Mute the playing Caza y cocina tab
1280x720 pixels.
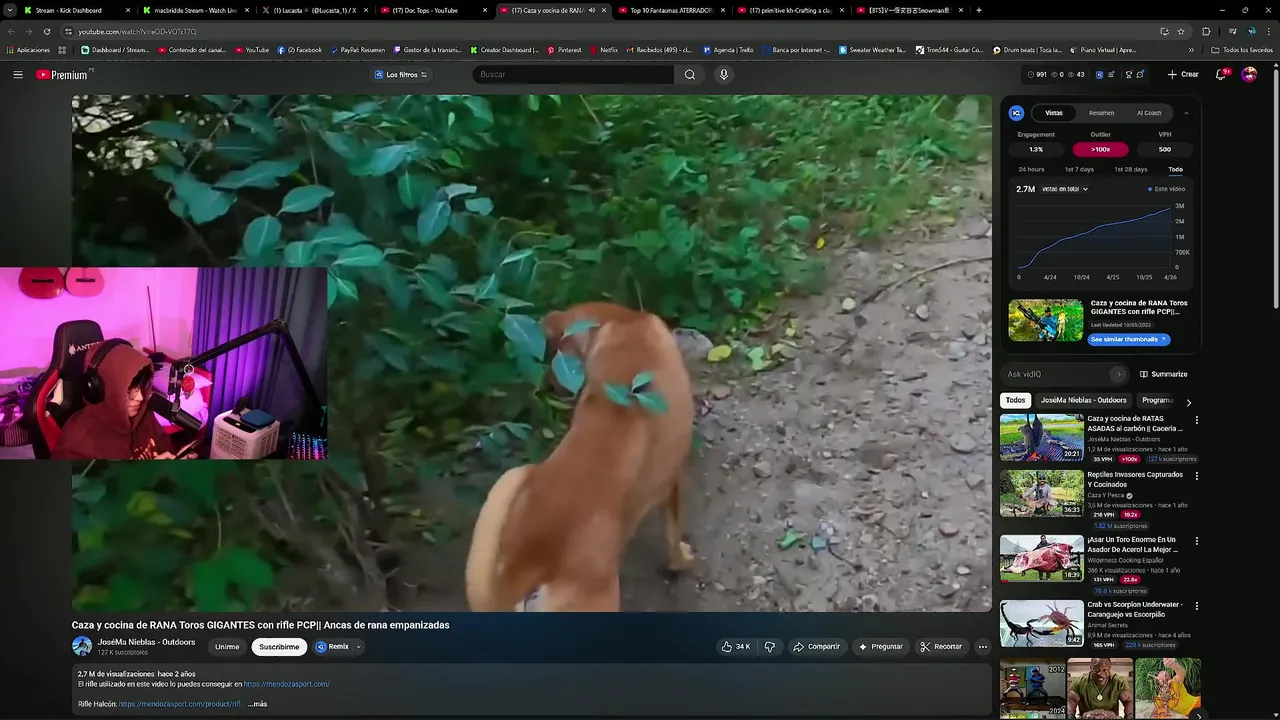592,10
